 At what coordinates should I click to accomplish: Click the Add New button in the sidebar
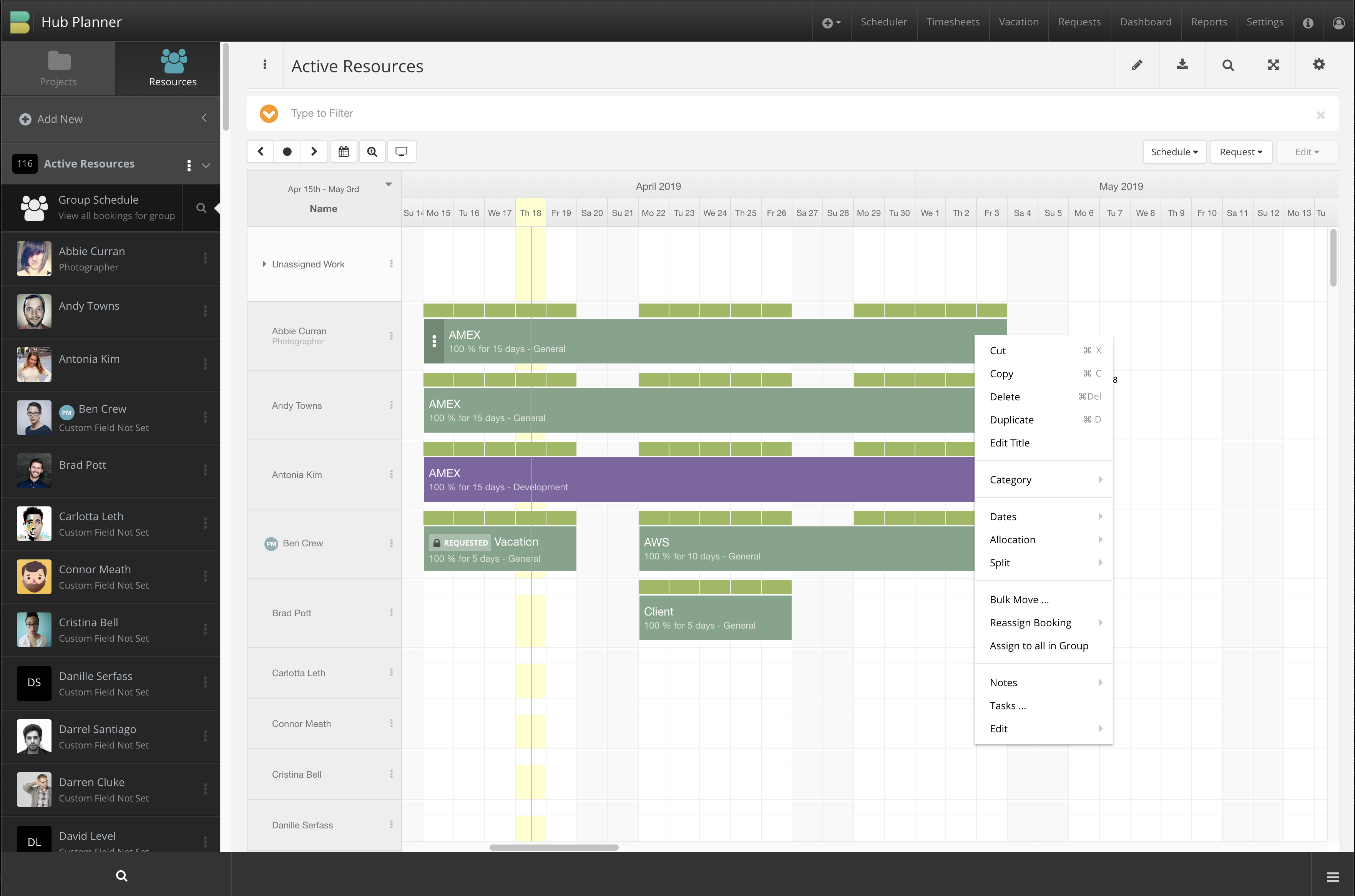(x=51, y=119)
